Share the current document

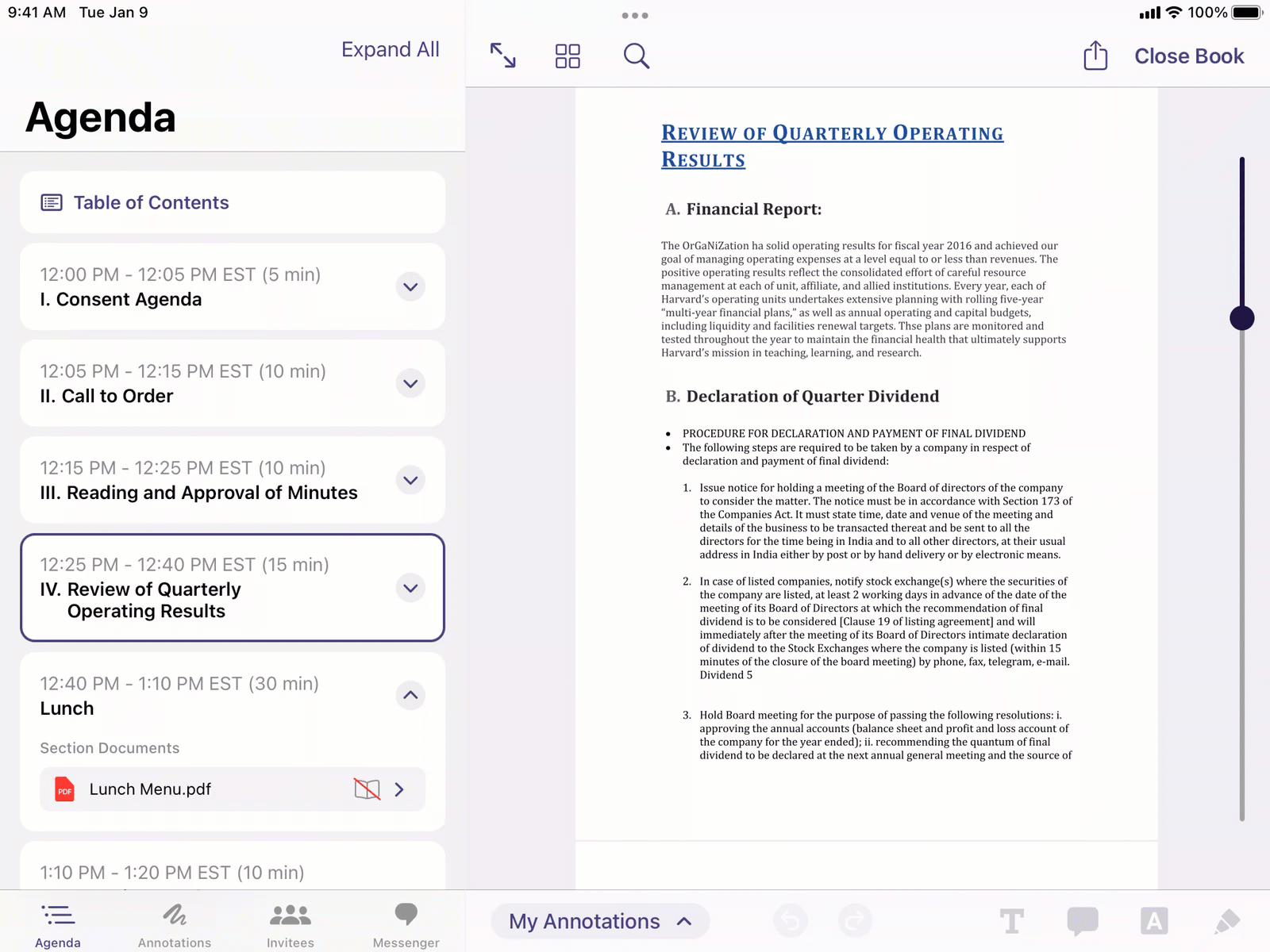[x=1095, y=56]
